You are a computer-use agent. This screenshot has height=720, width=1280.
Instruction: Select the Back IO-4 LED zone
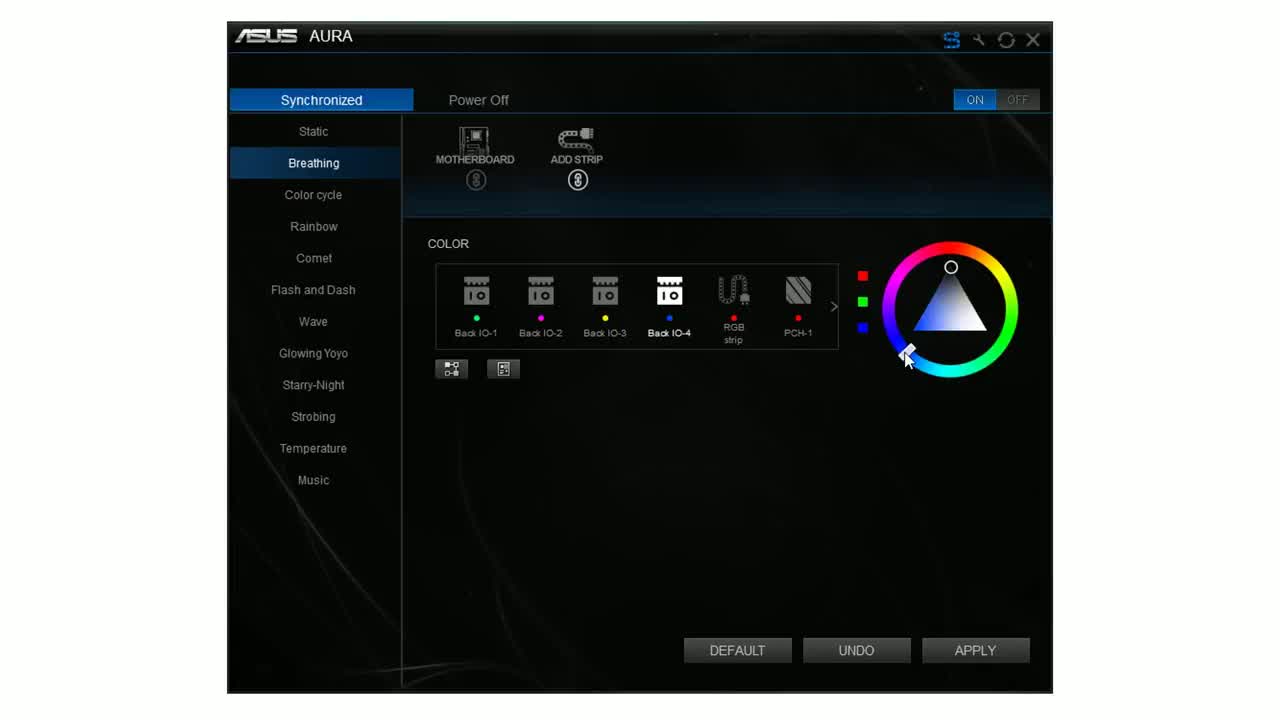(x=669, y=307)
